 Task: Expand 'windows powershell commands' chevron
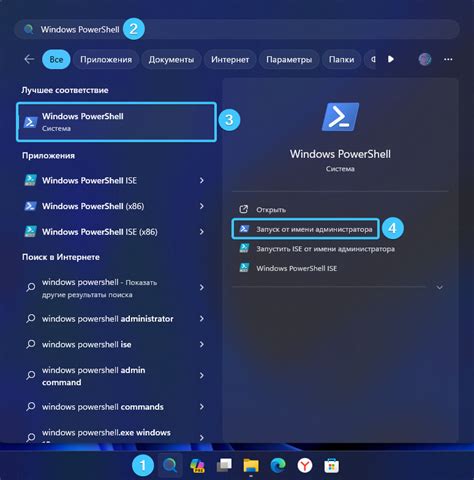coord(202,407)
